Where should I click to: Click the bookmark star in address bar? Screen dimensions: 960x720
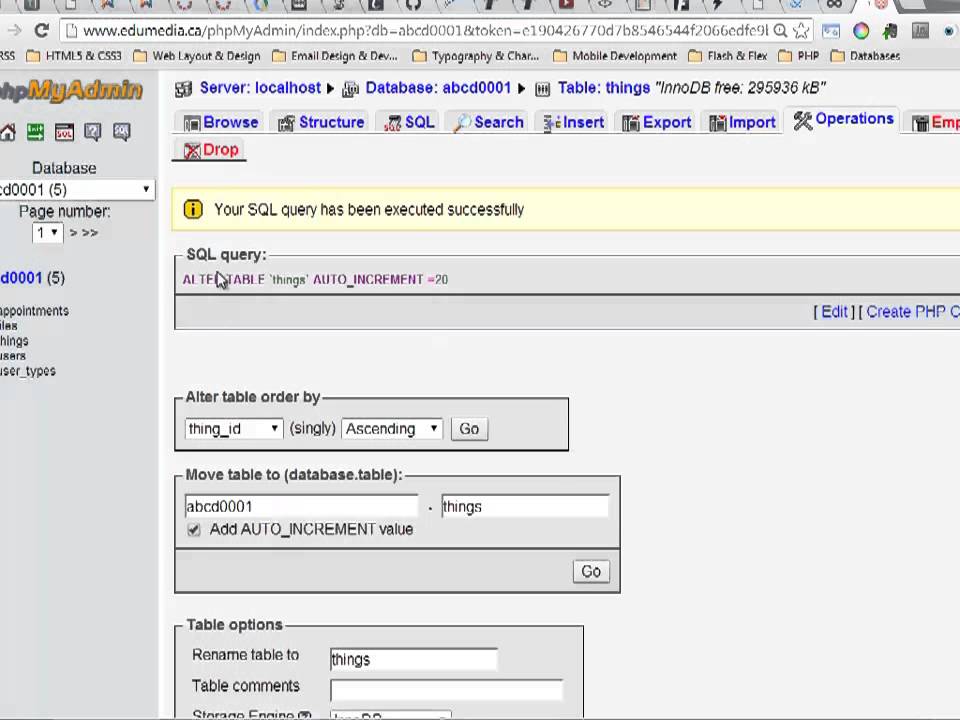pos(801,30)
